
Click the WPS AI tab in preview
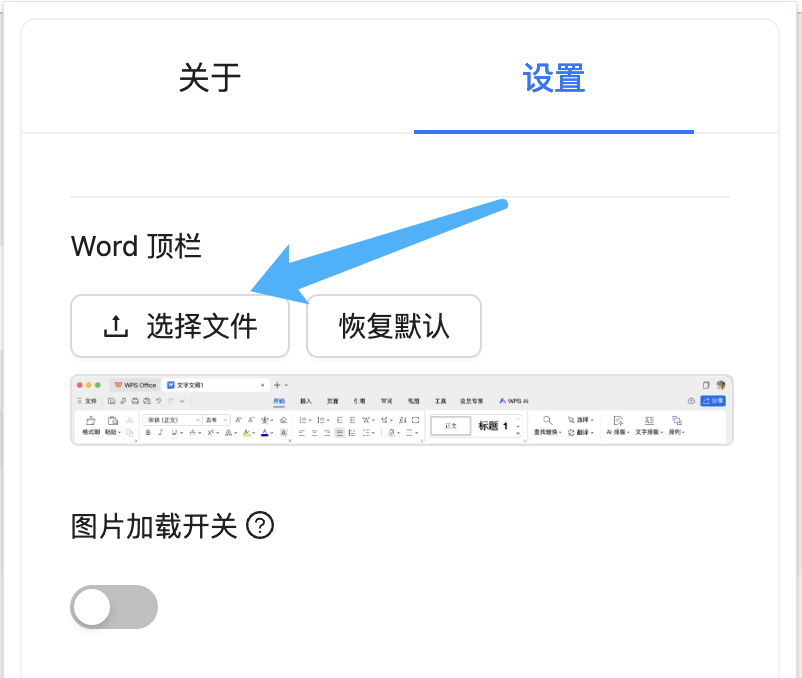tap(514, 401)
